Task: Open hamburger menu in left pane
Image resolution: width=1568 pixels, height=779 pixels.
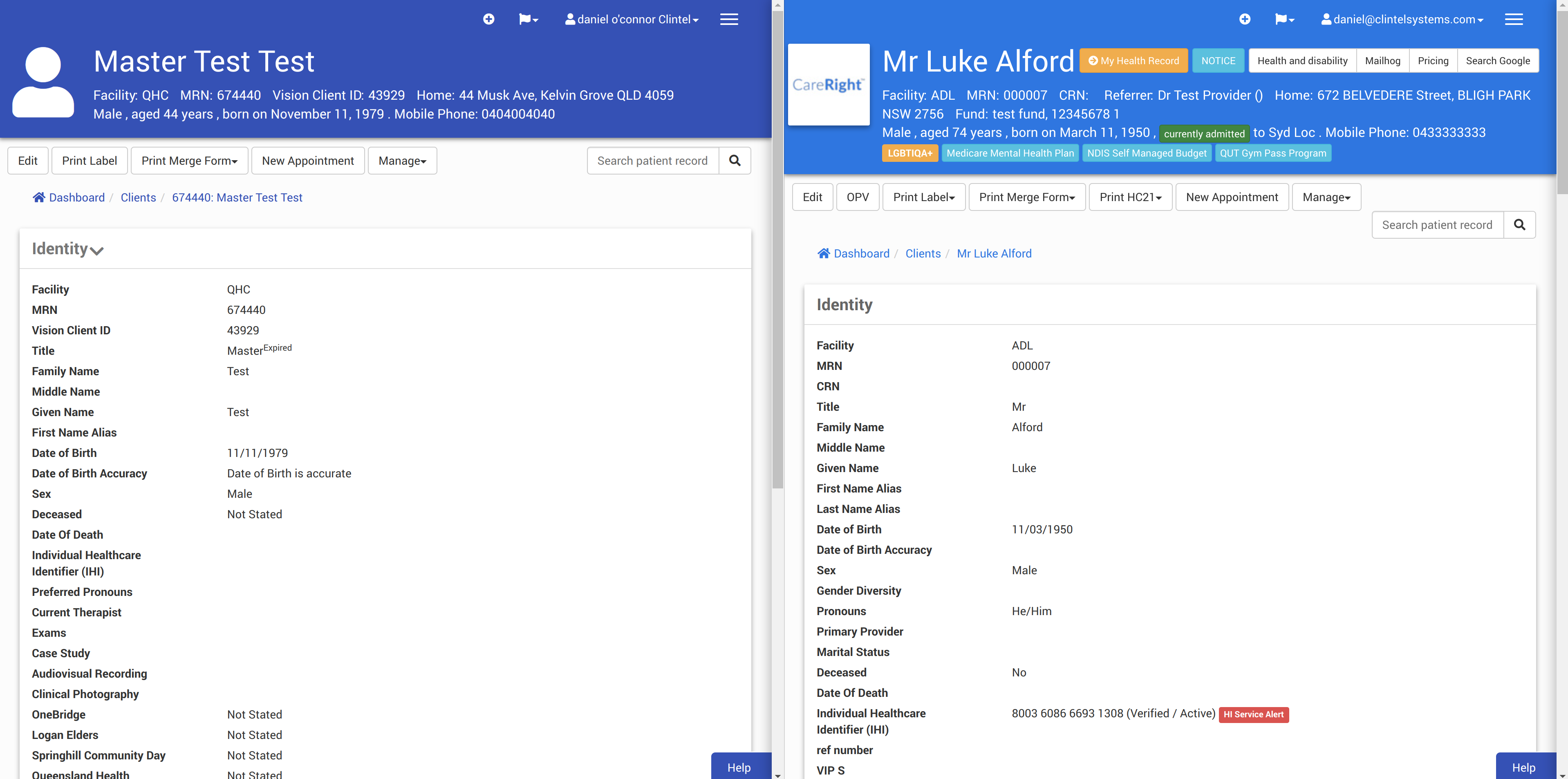Action: (x=728, y=20)
